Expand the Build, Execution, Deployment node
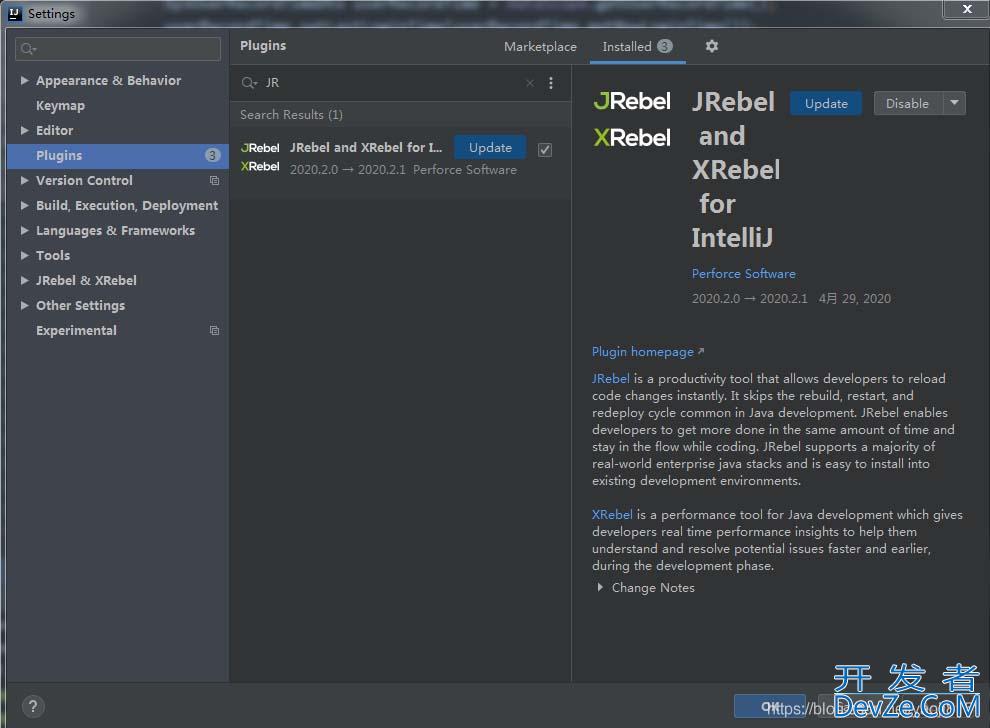Image resolution: width=990 pixels, height=728 pixels. (x=25, y=206)
